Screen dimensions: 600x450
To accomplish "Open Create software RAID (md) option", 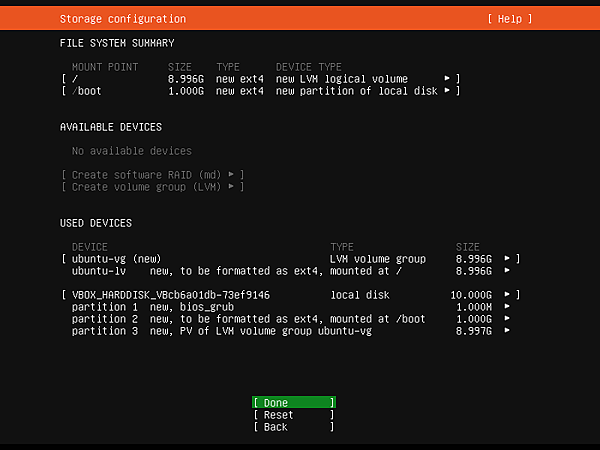I will 153,175.
